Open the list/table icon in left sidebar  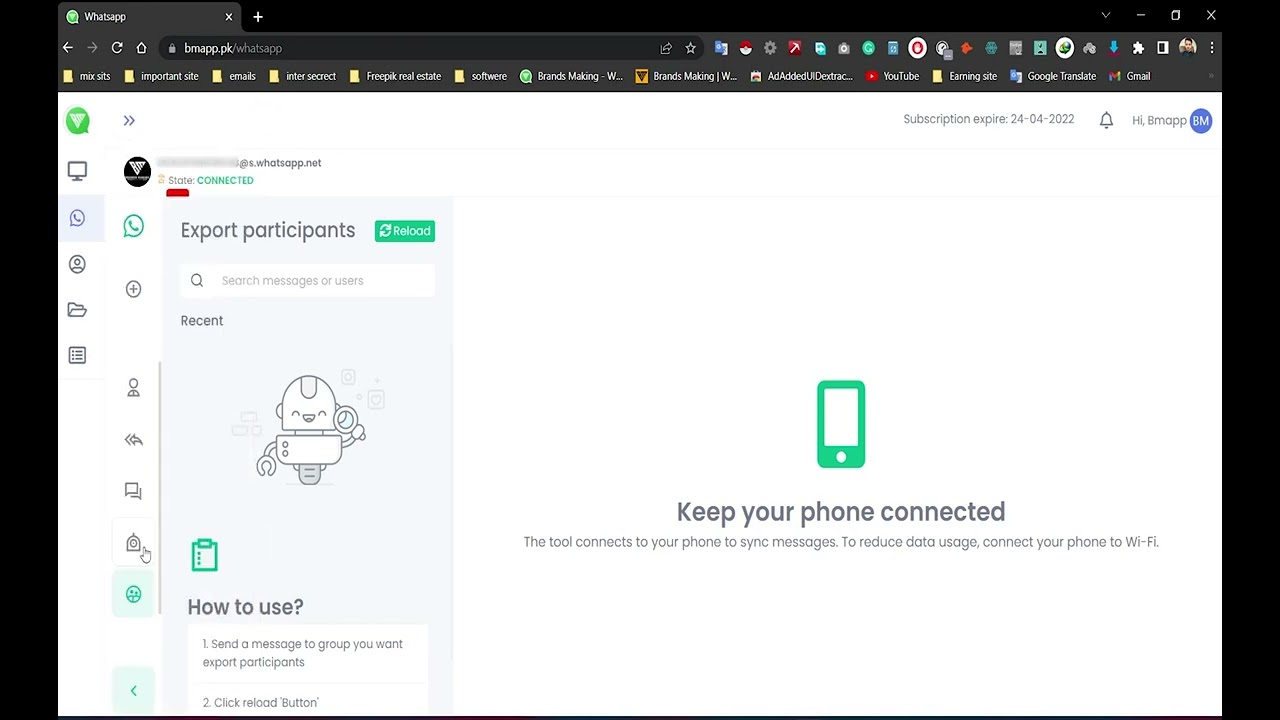(77, 356)
